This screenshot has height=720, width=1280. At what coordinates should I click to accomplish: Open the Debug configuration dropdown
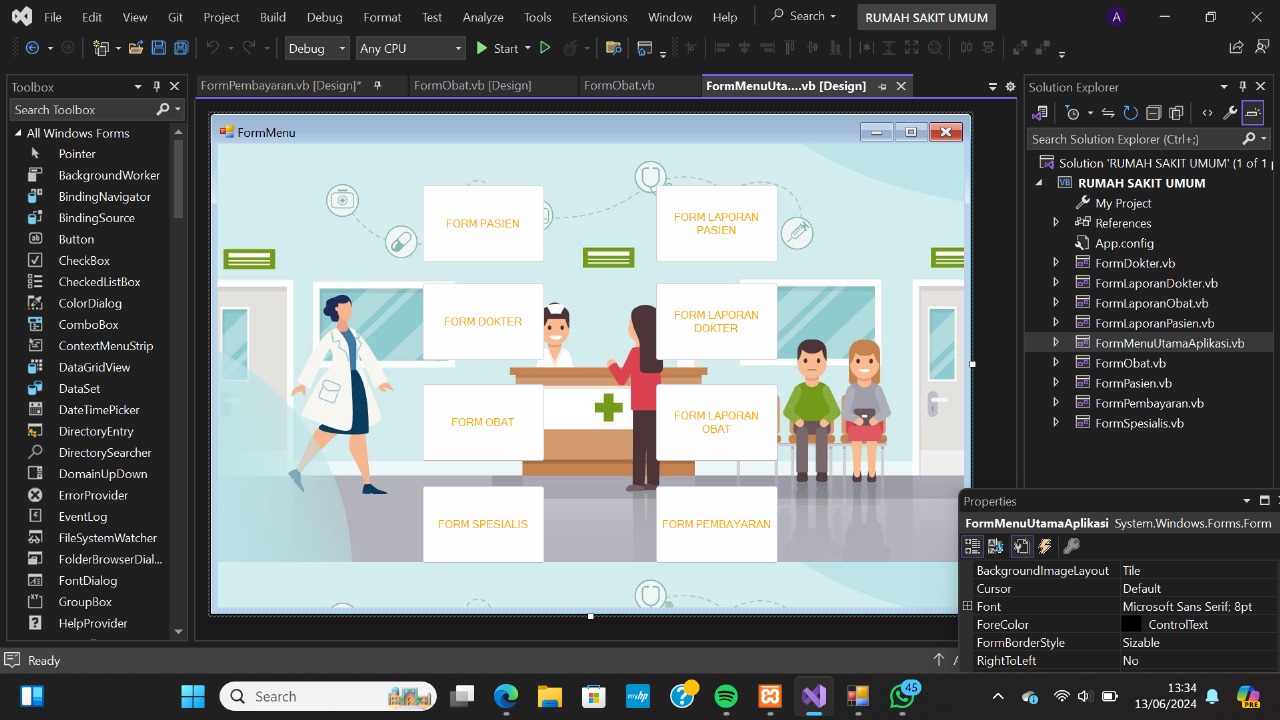coord(316,48)
